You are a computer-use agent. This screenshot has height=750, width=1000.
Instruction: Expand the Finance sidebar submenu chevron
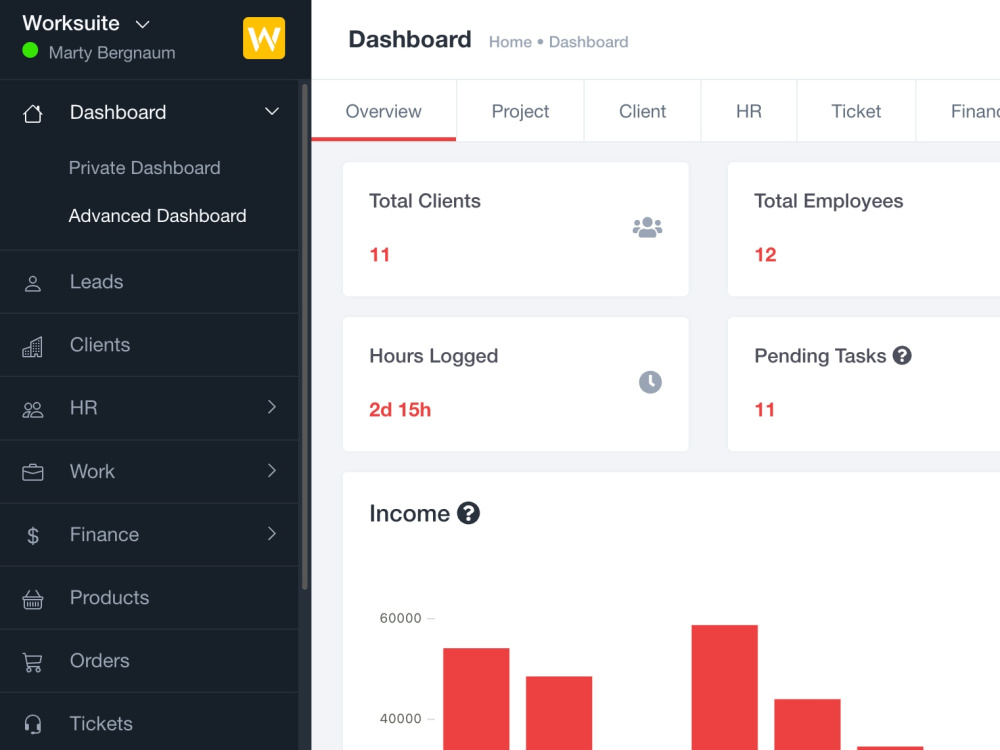tap(272, 534)
